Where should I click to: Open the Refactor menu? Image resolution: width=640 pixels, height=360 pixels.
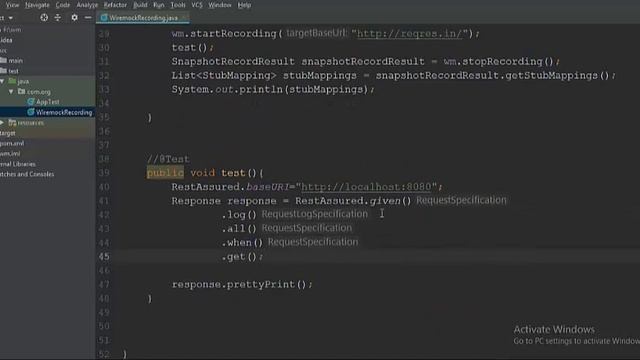115,5
